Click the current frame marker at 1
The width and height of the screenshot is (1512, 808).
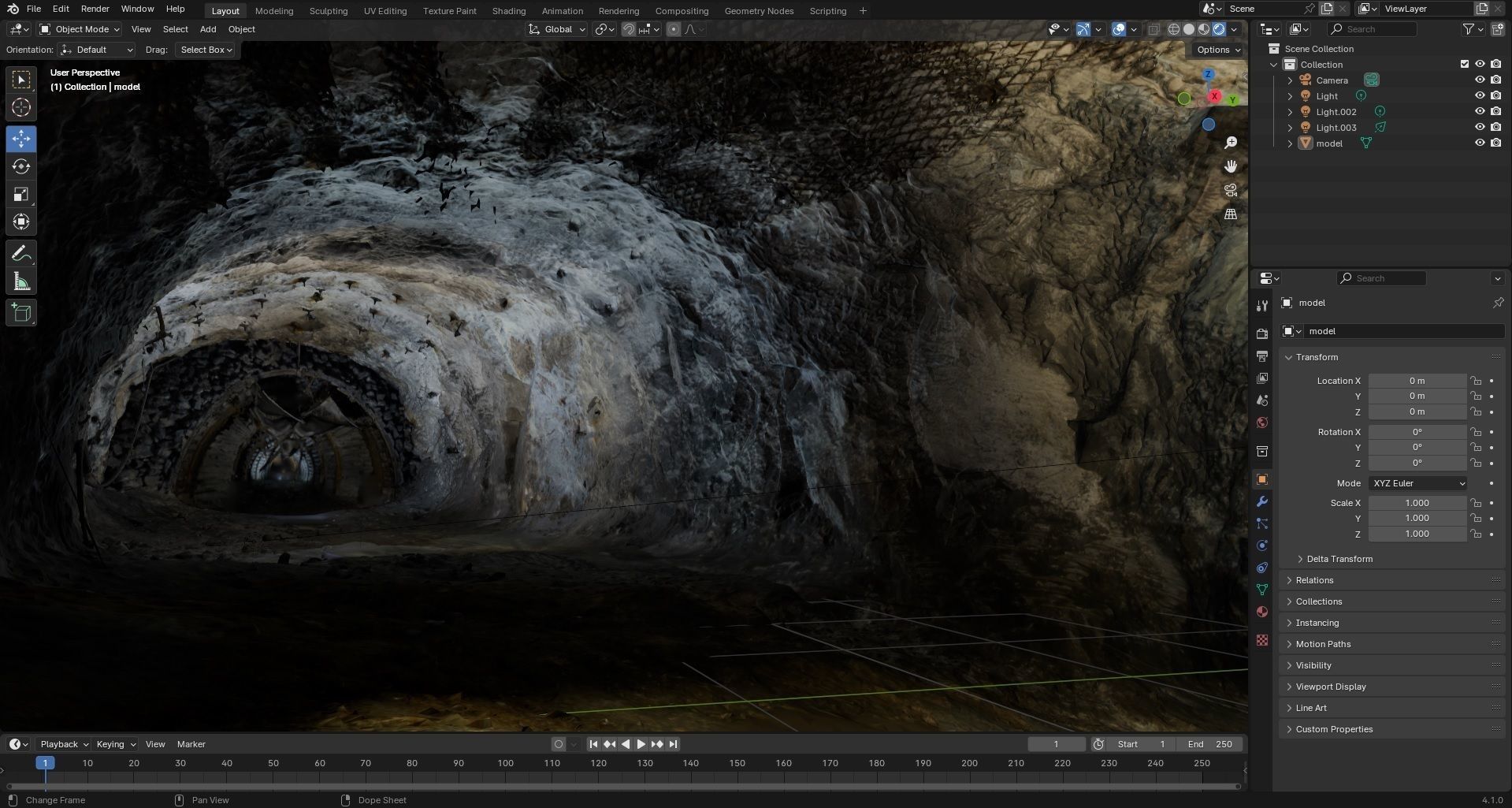point(45,763)
